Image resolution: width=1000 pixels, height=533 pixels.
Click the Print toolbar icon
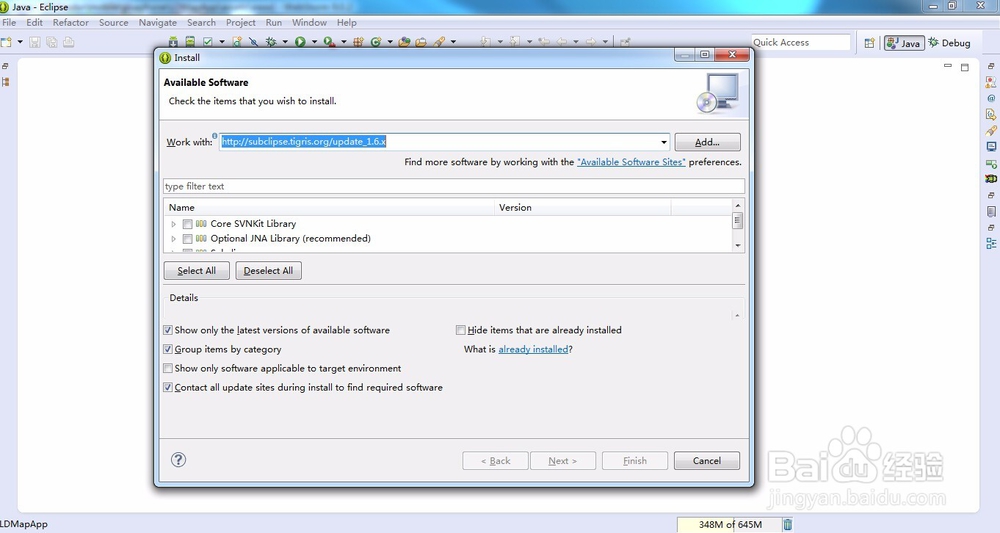(x=68, y=42)
